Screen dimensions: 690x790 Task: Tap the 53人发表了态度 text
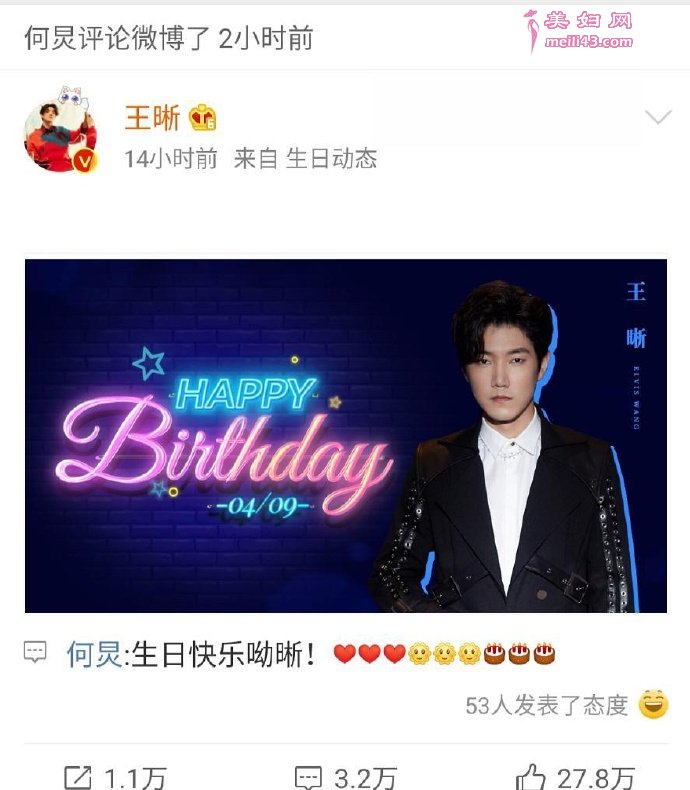pos(547,705)
